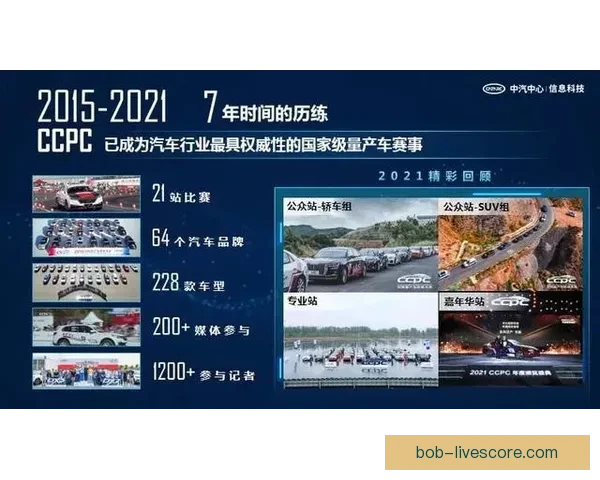Click the '信息科技' text at top right

point(566,89)
